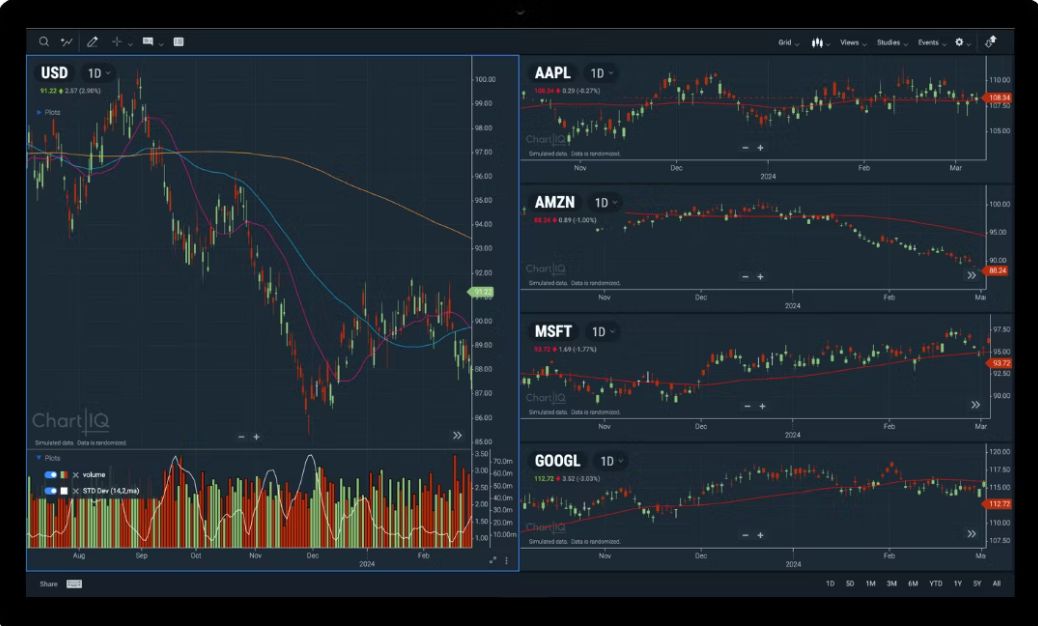Open the three-dot menu on USD panel

click(506, 560)
